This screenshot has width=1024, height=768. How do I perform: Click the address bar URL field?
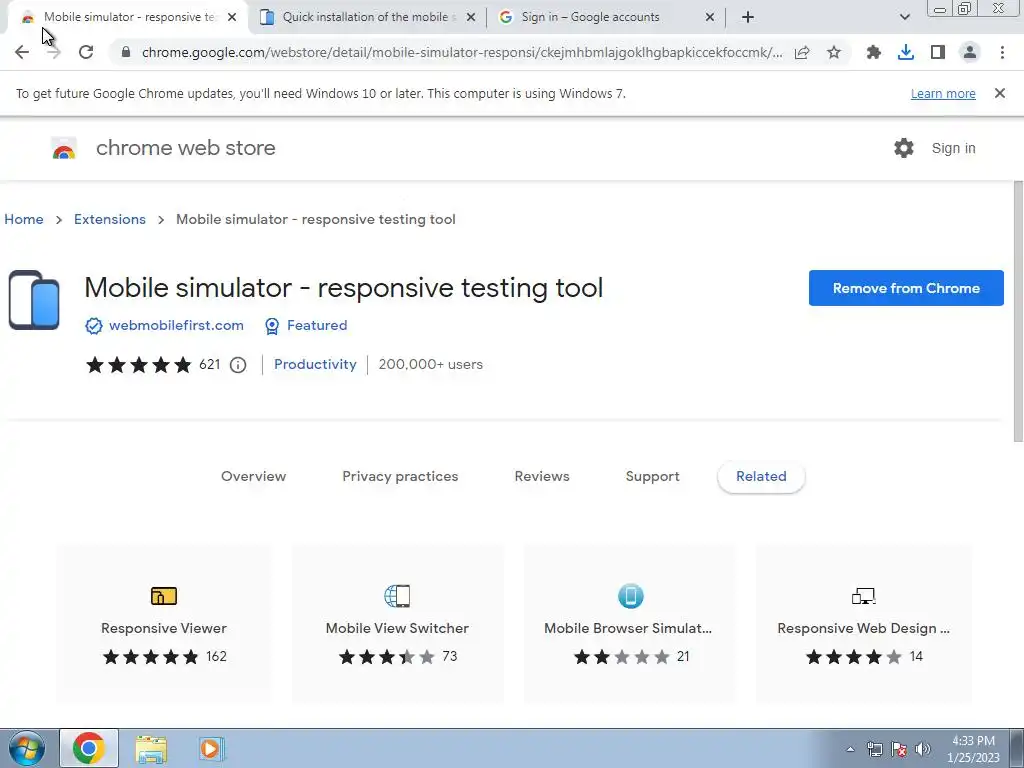coord(462,52)
